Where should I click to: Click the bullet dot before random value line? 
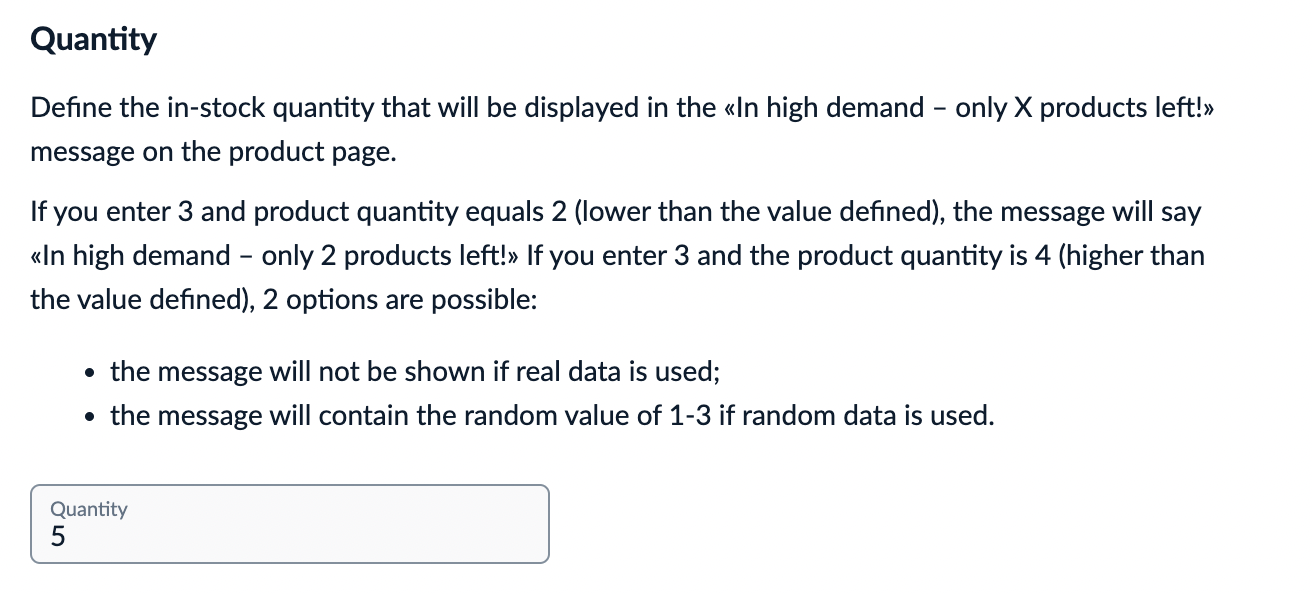point(91,417)
